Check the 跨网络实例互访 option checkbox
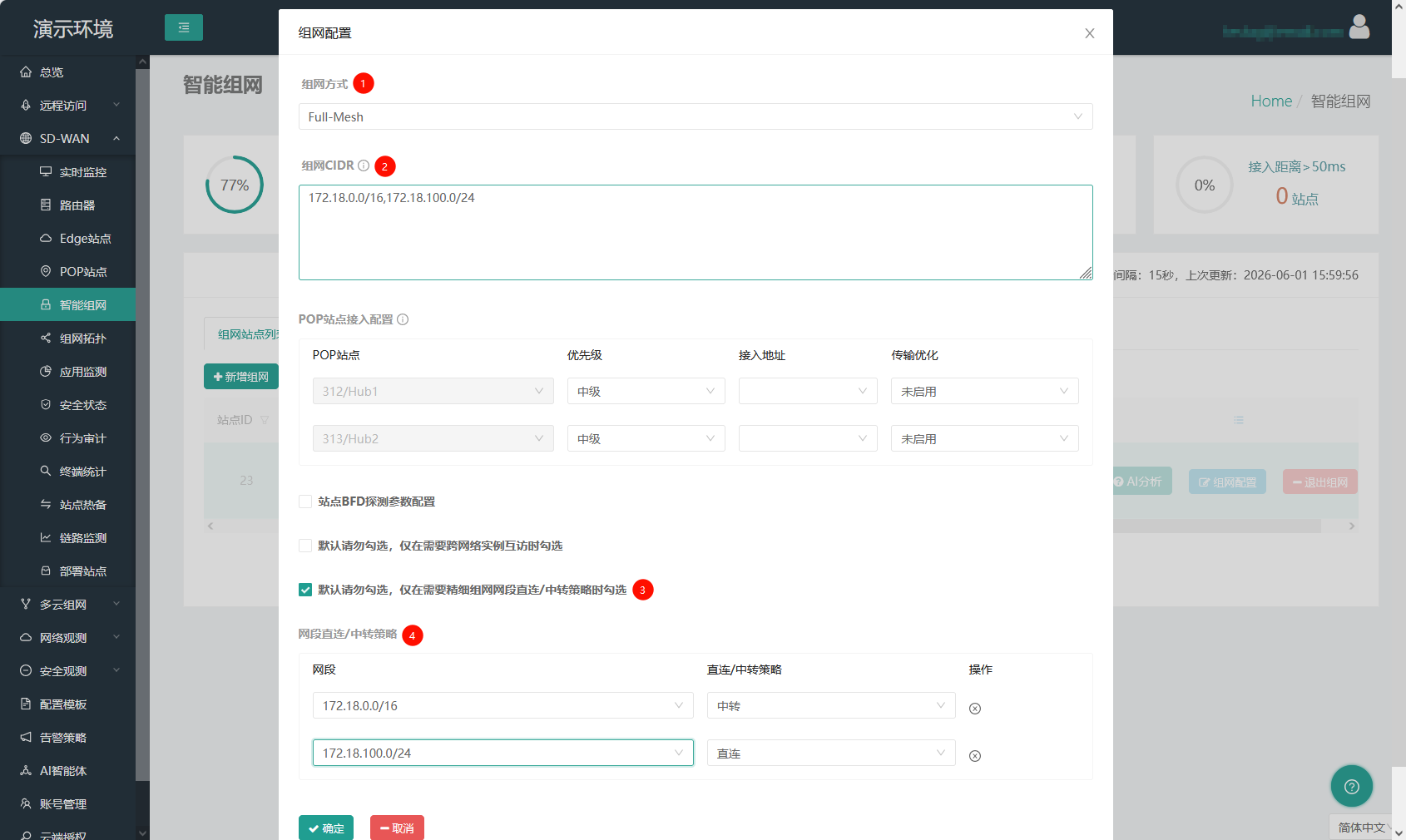Screen dimensions: 1406x840 pyautogui.click(x=305, y=546)
